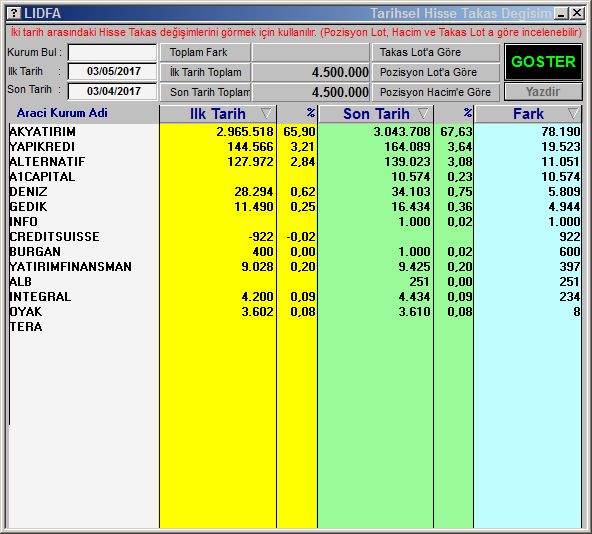592x534 pixels.
Task: Click the Fark column sort triangle
Action: click(x=573, y=113)
